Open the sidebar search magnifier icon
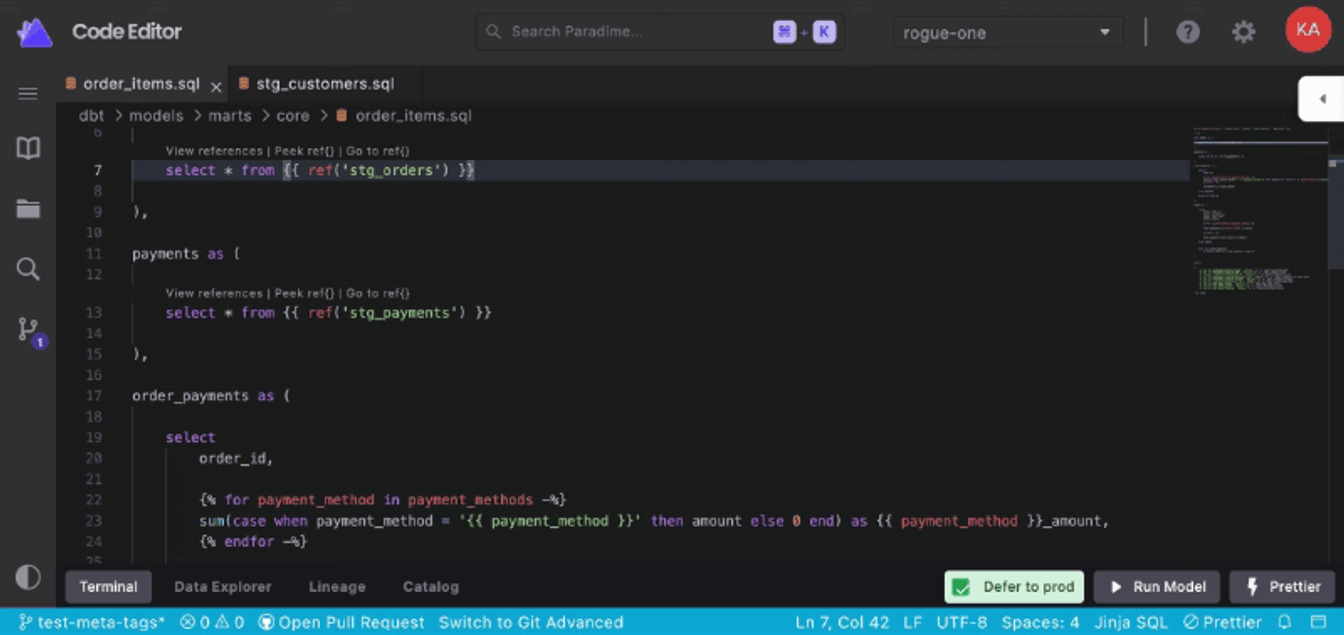Screen dimensions: 1344x635 [x=28, y=268]
